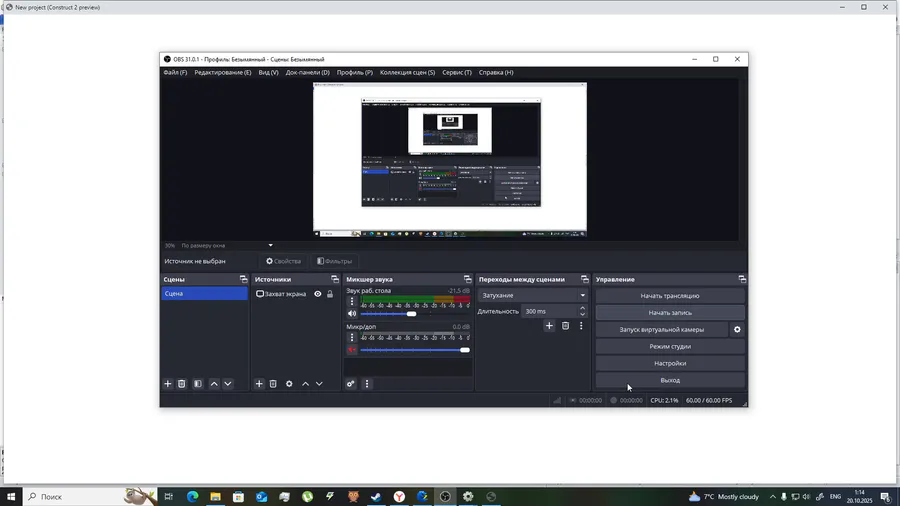The image size is (900, 506).
Task: Select Захват экрана source row
Action: (x=294, y=294)
